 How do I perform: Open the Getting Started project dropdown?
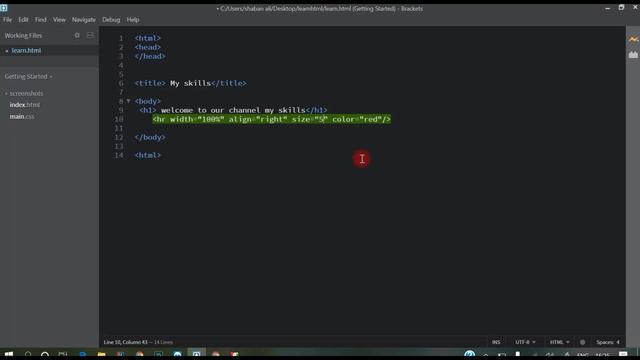tap(28, 76)
